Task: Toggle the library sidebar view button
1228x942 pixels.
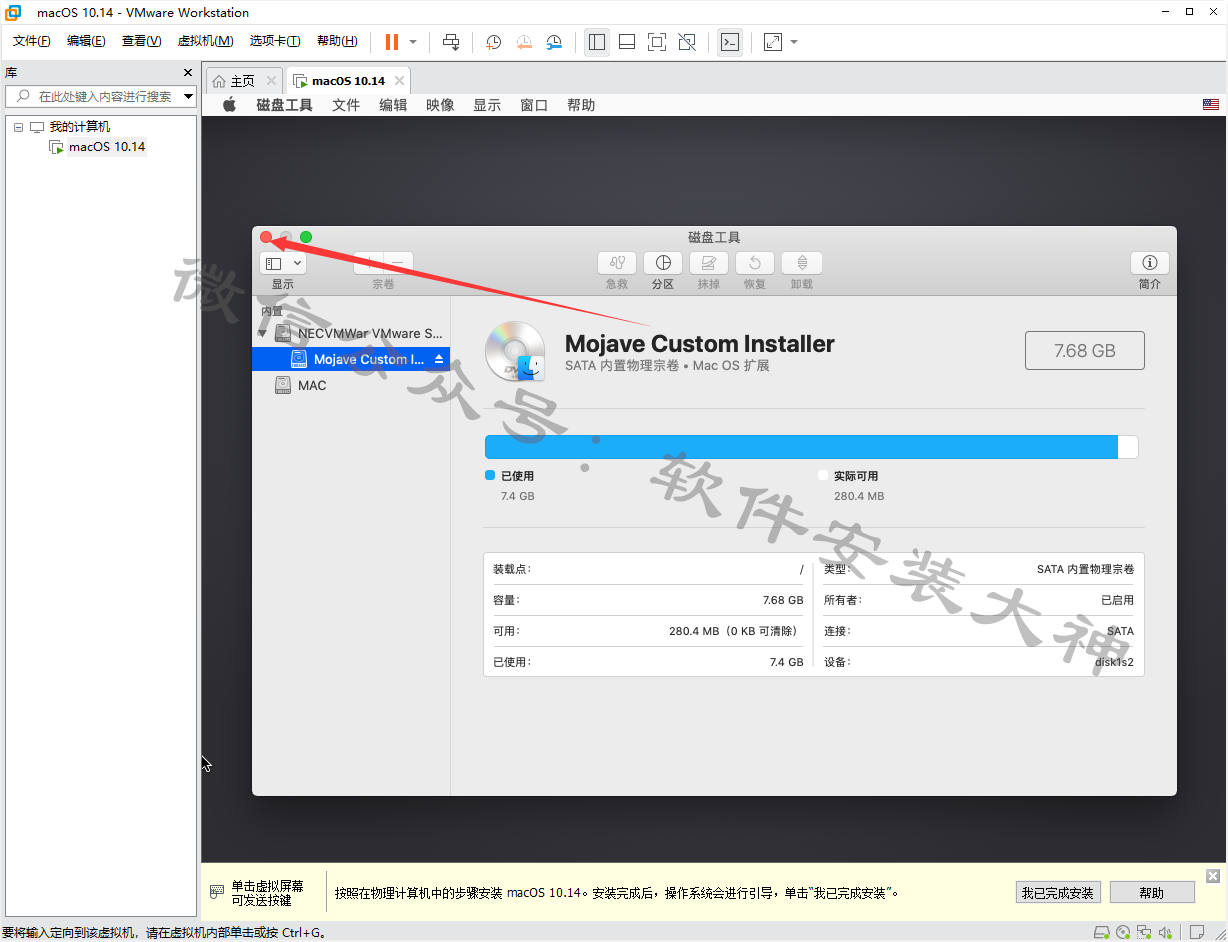Action: tap(597, 42)
